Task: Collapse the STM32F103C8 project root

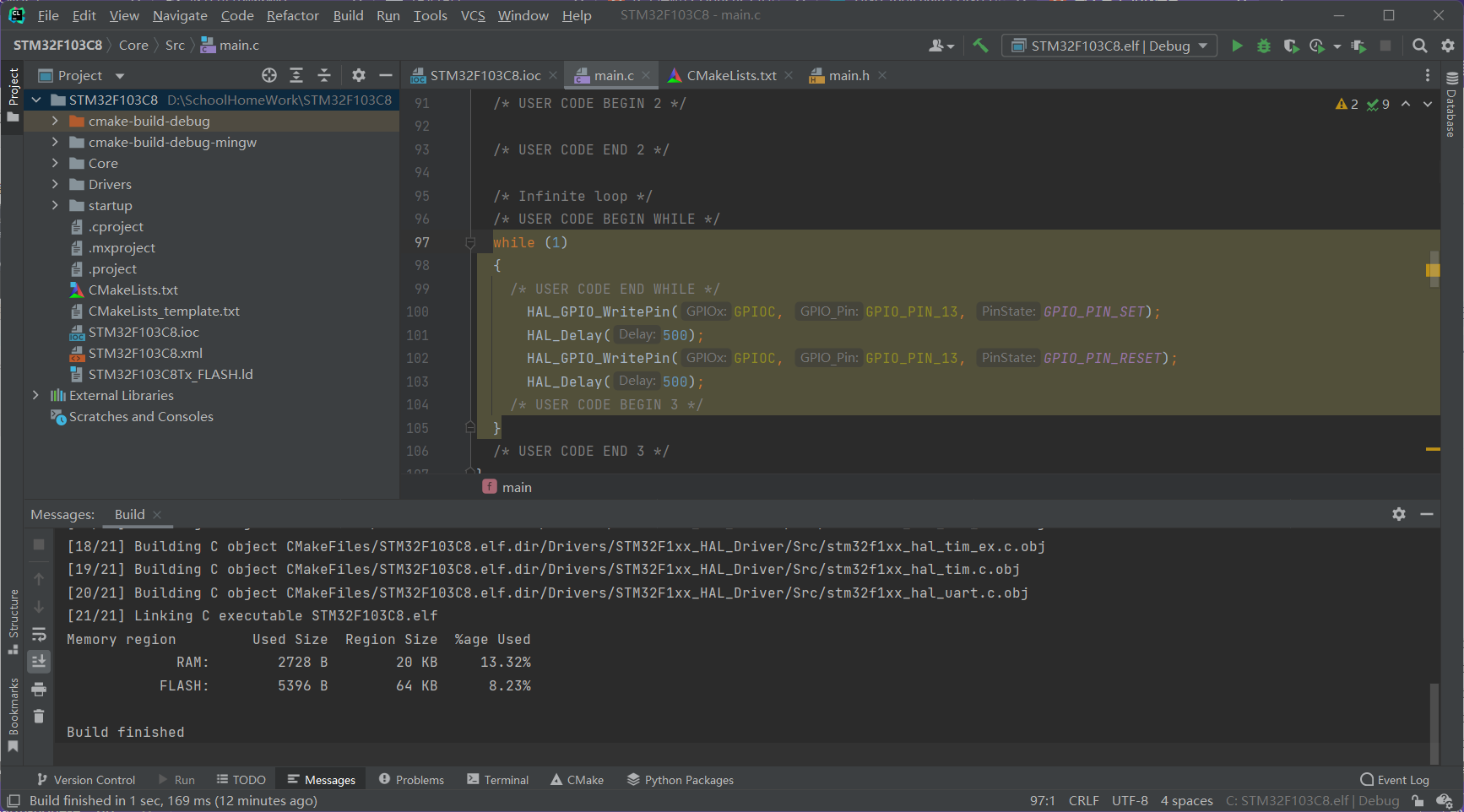Action: tap(35, 100)
